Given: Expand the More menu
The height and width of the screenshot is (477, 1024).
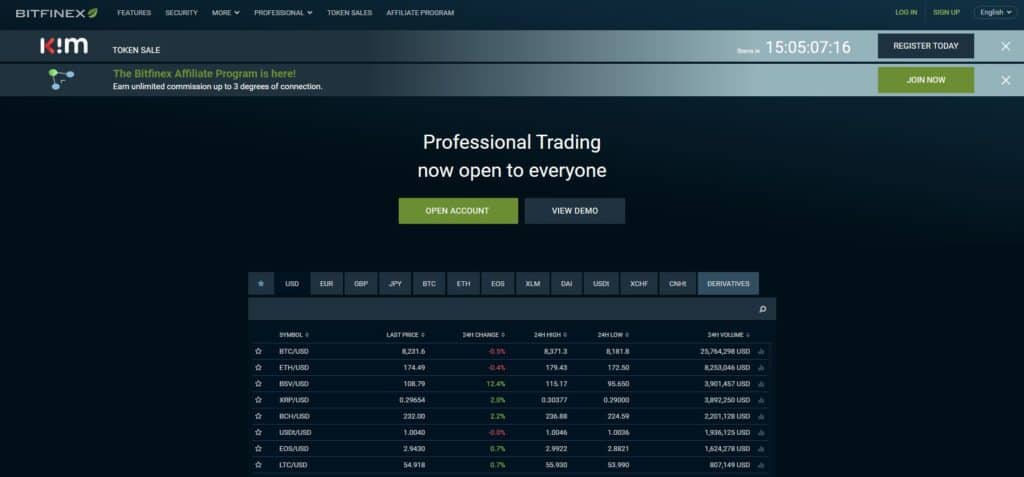Looking at the screenshot, I should pos(226,12).
